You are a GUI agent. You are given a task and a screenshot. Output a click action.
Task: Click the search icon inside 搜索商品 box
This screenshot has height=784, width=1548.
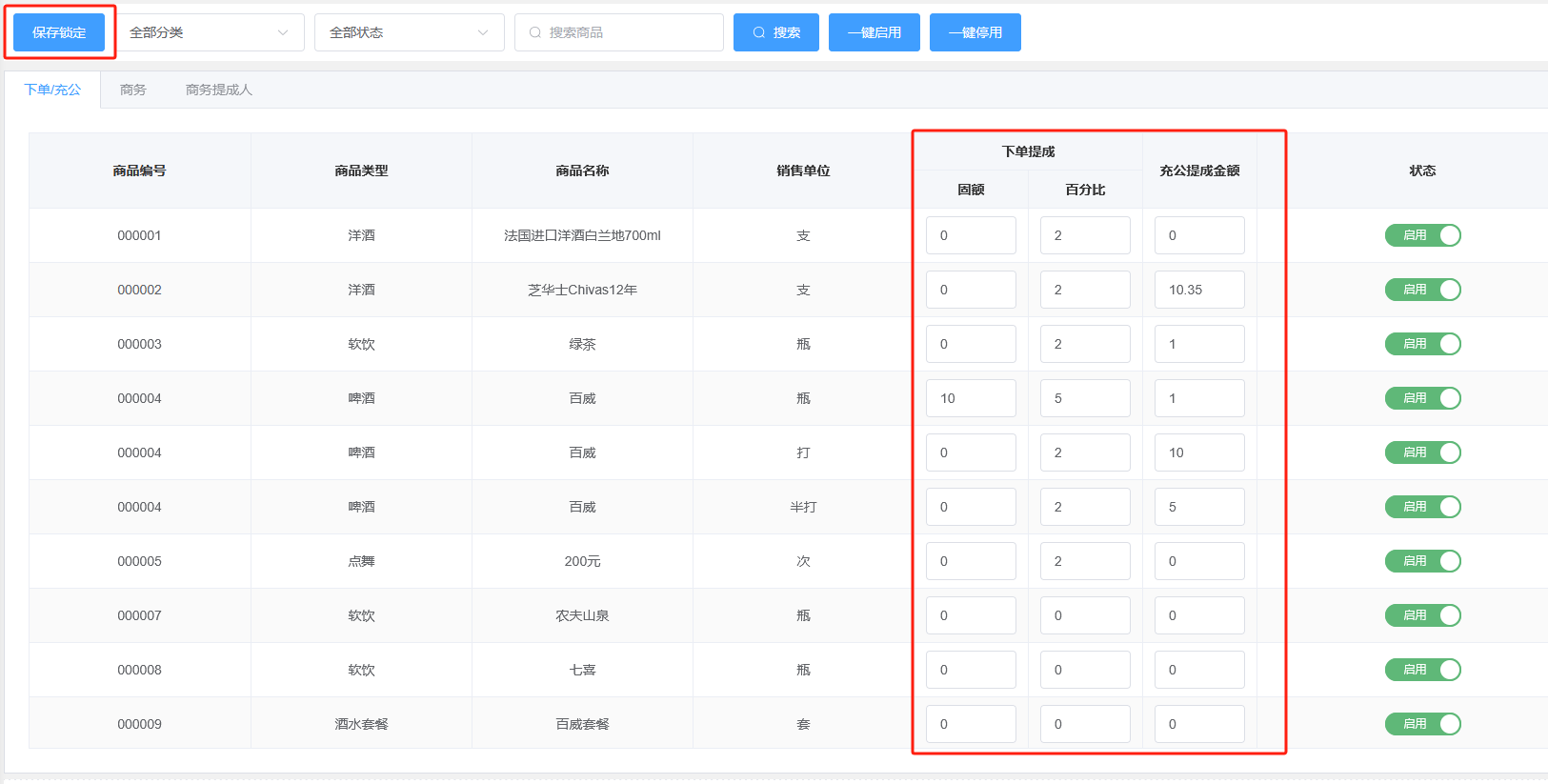535,32
